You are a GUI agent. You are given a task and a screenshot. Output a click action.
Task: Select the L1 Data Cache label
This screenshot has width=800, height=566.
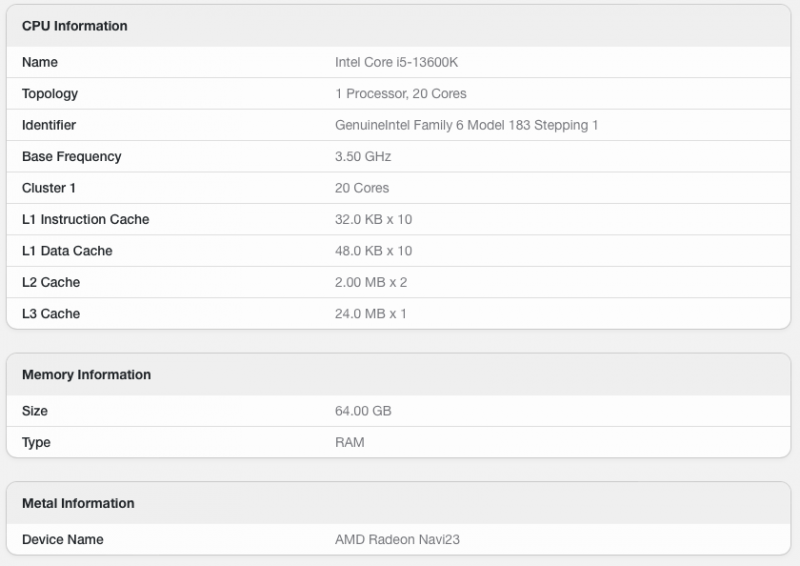(67, 251)
